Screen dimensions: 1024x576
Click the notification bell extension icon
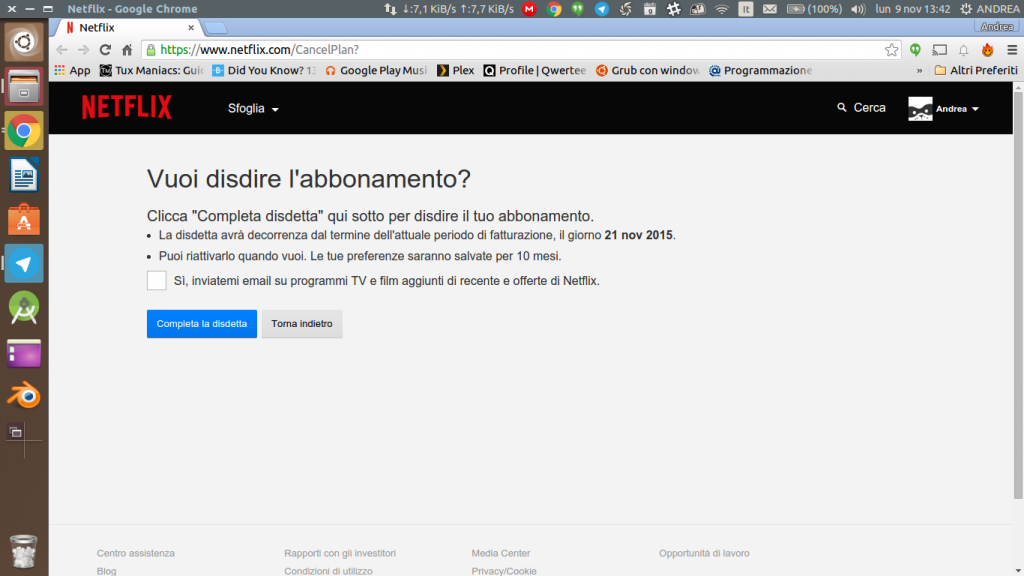pos(963,50)
